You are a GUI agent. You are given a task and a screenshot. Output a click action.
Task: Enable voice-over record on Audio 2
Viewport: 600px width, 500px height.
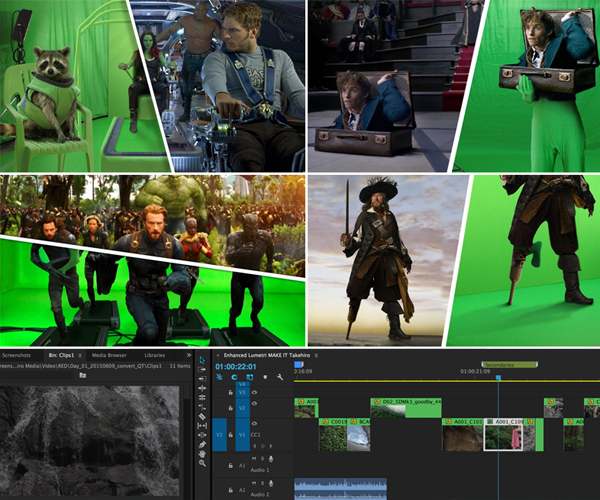271,484
